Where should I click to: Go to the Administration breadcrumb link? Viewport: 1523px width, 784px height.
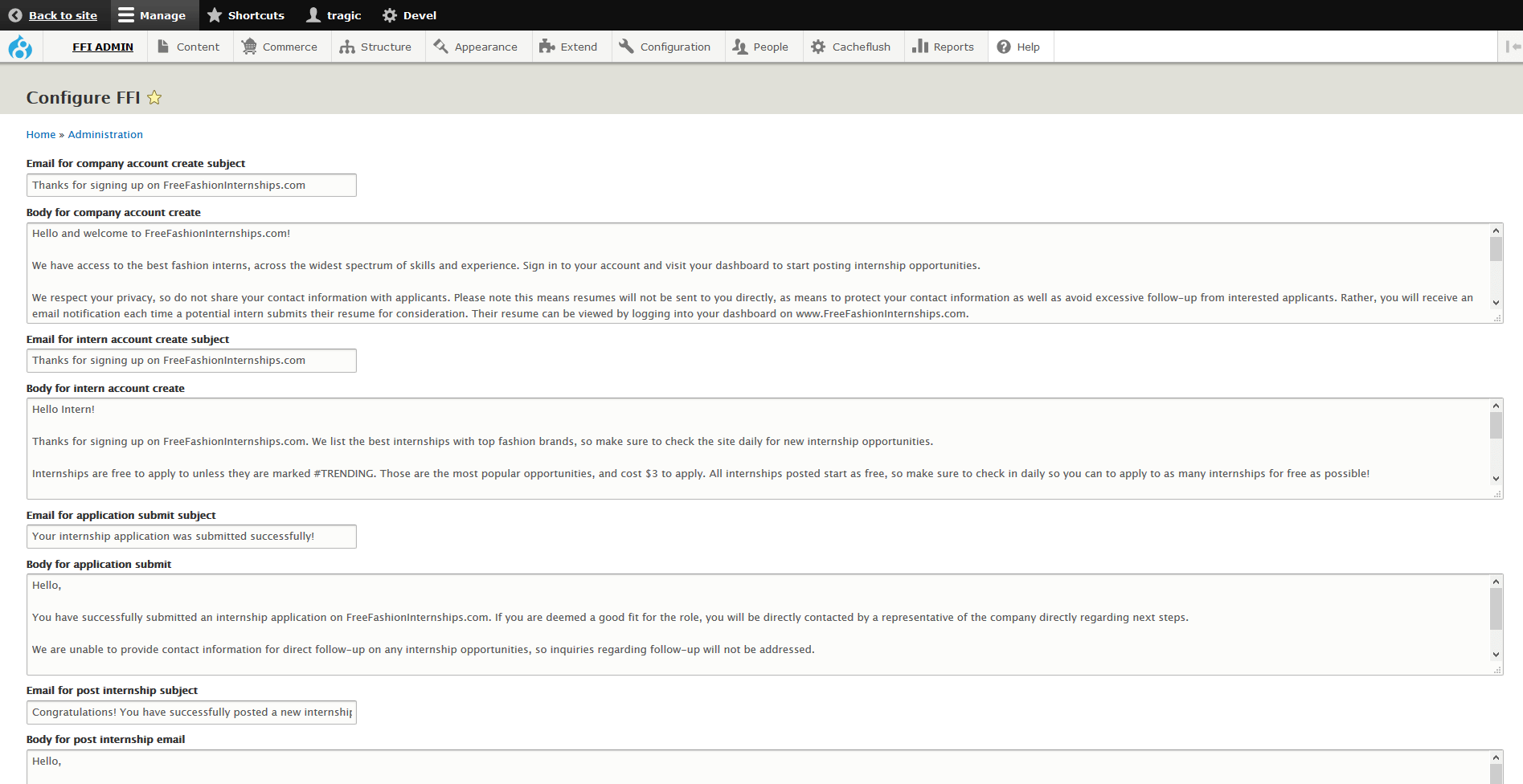click(x=105, y=134)
